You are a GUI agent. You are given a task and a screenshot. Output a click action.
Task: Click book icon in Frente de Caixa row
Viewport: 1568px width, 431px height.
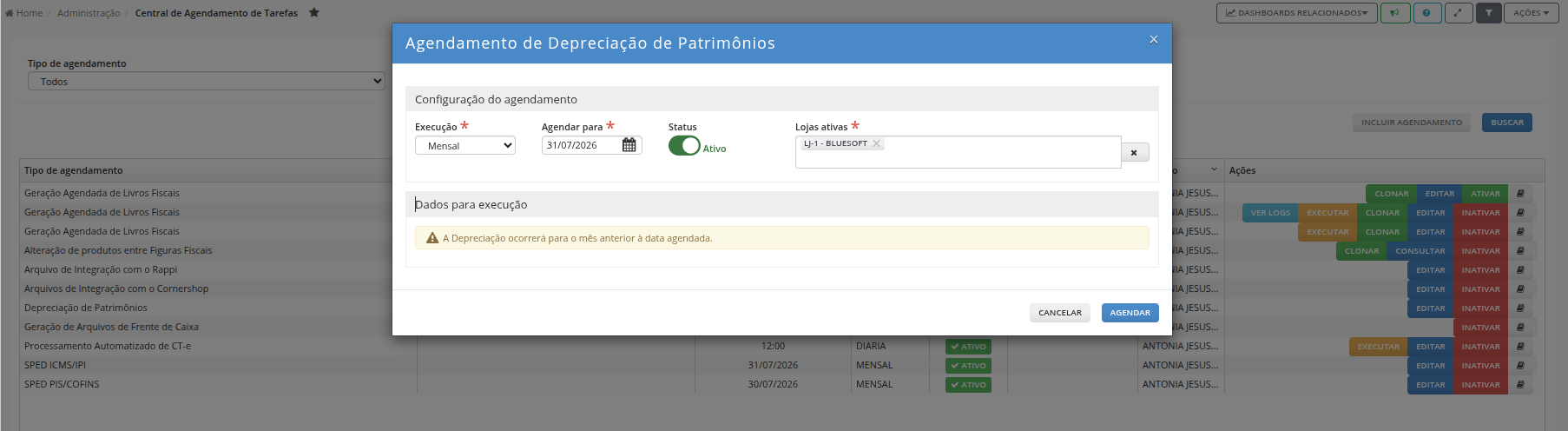point(1520,328)
